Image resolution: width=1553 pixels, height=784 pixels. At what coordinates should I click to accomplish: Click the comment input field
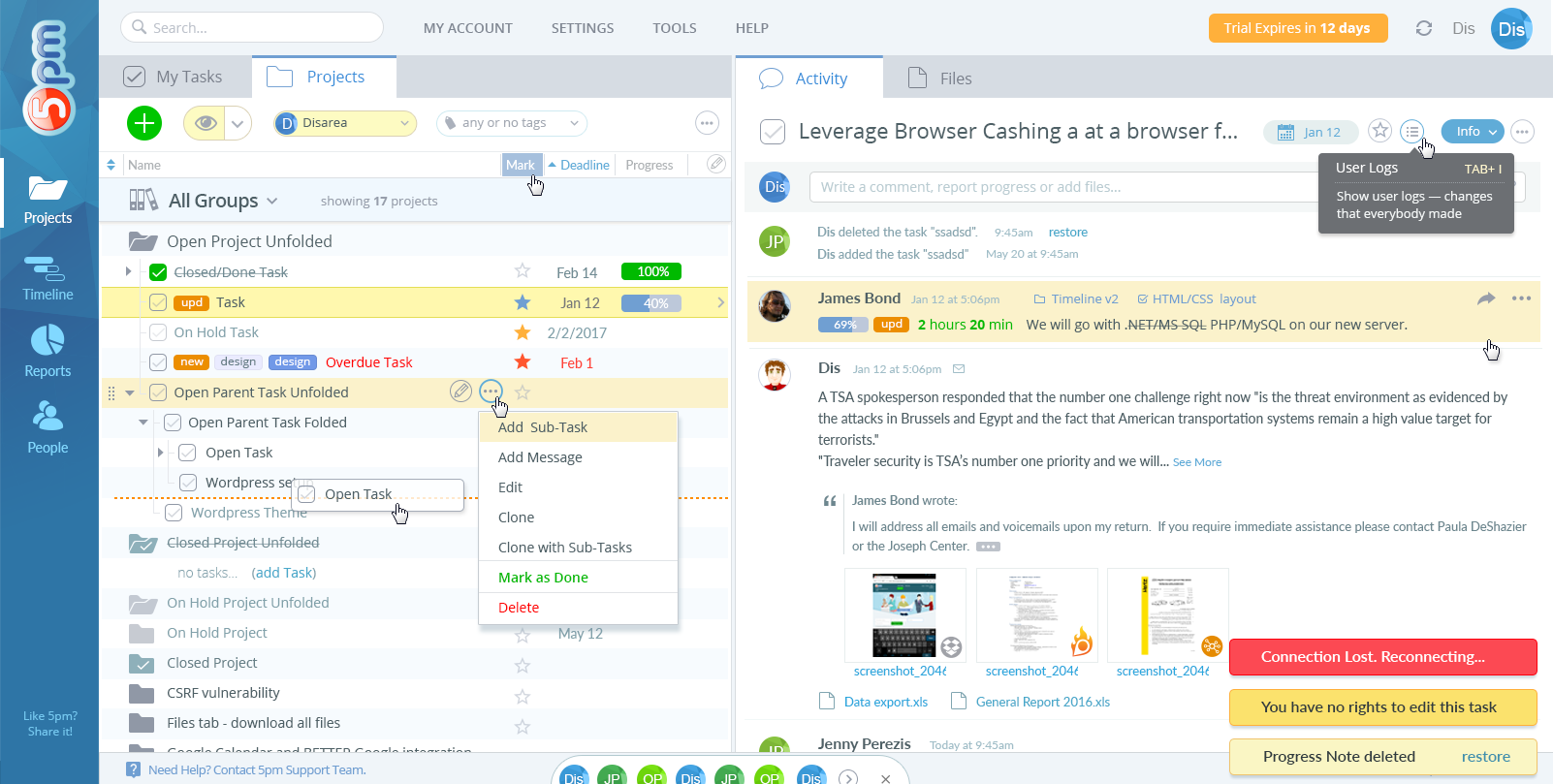[x=1066, y=187]
